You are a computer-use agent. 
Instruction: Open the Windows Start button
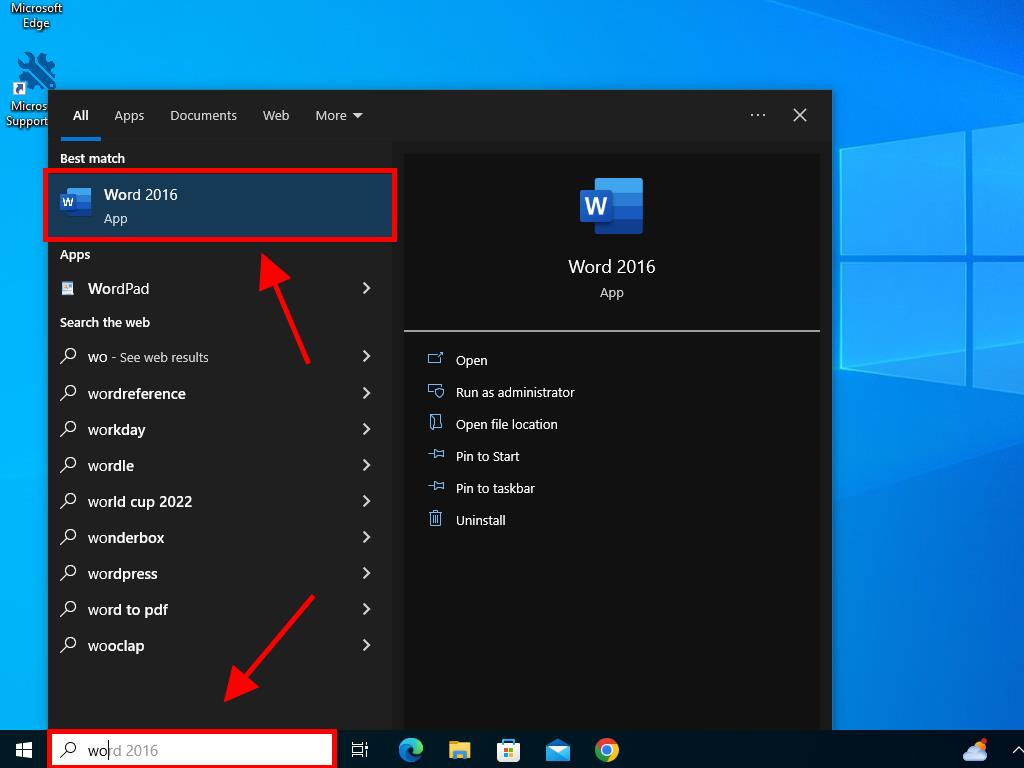click(x=24, y=750)
